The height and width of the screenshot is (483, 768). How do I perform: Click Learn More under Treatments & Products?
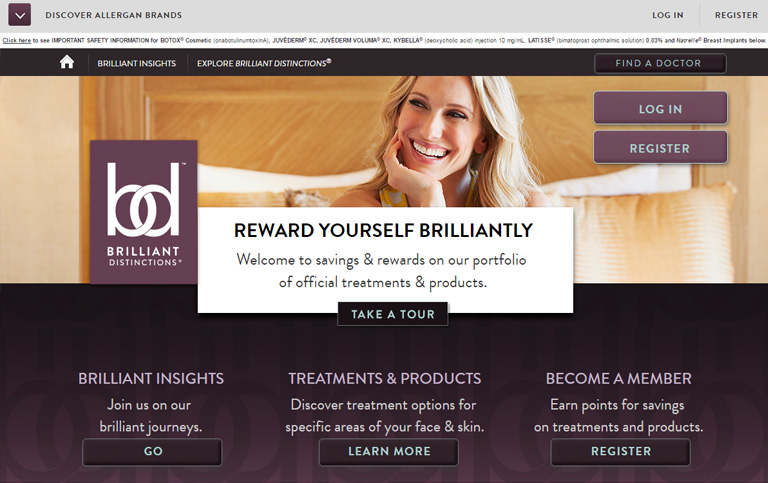389,452
